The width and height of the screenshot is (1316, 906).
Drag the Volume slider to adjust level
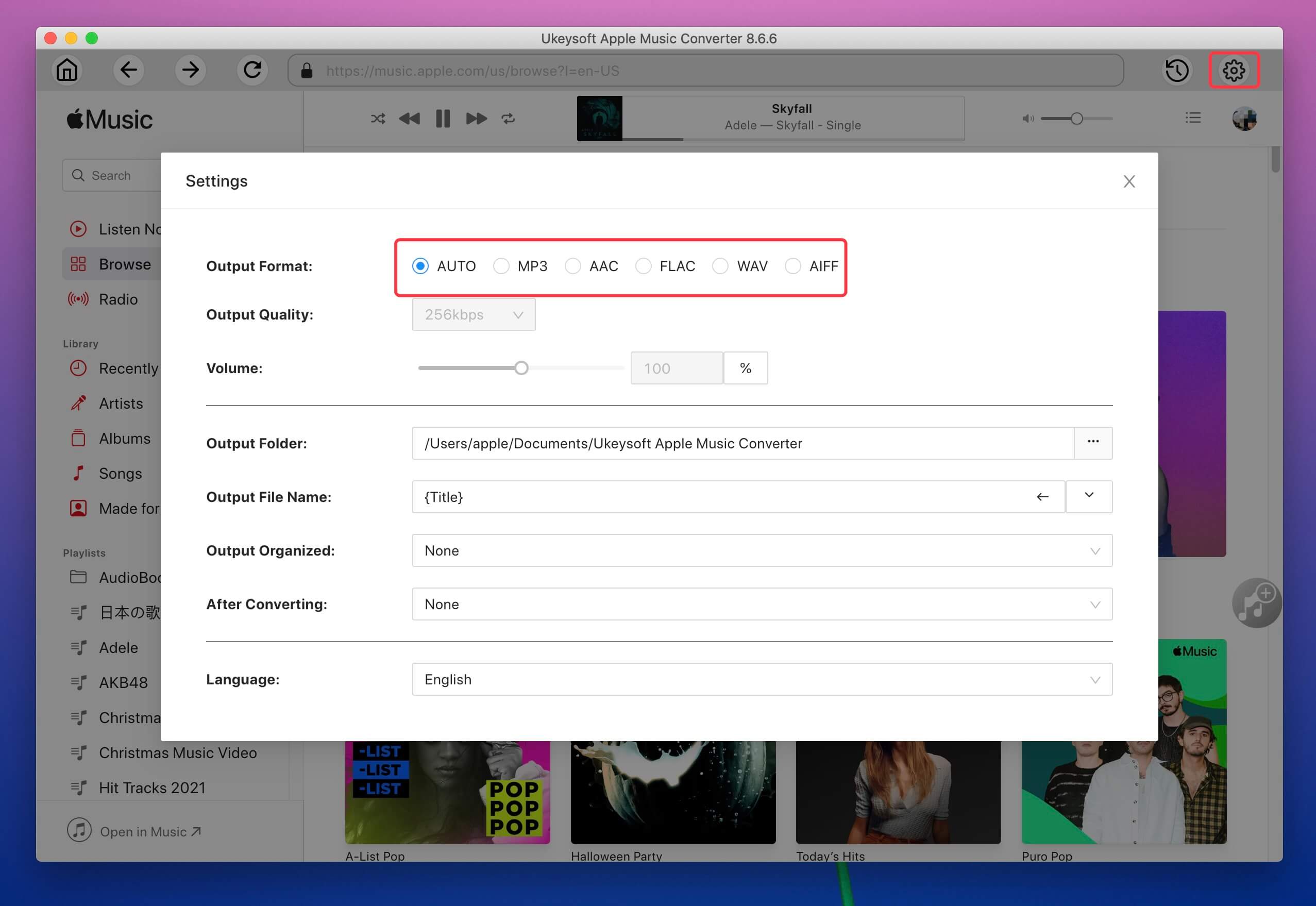point(520,368)
